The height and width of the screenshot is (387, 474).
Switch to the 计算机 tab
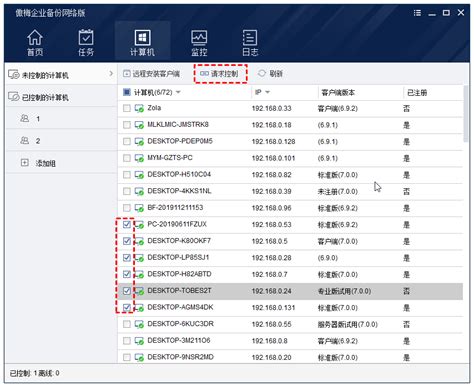(142, 42)
